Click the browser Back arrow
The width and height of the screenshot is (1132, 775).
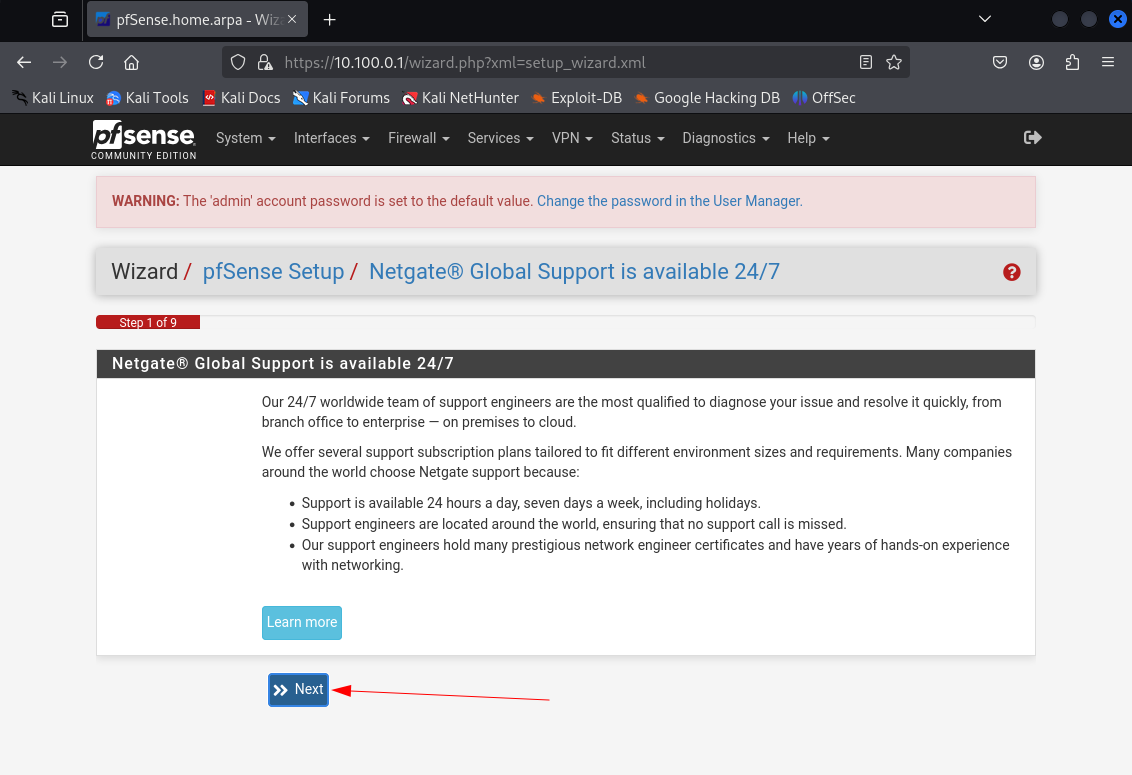[24, 63]
